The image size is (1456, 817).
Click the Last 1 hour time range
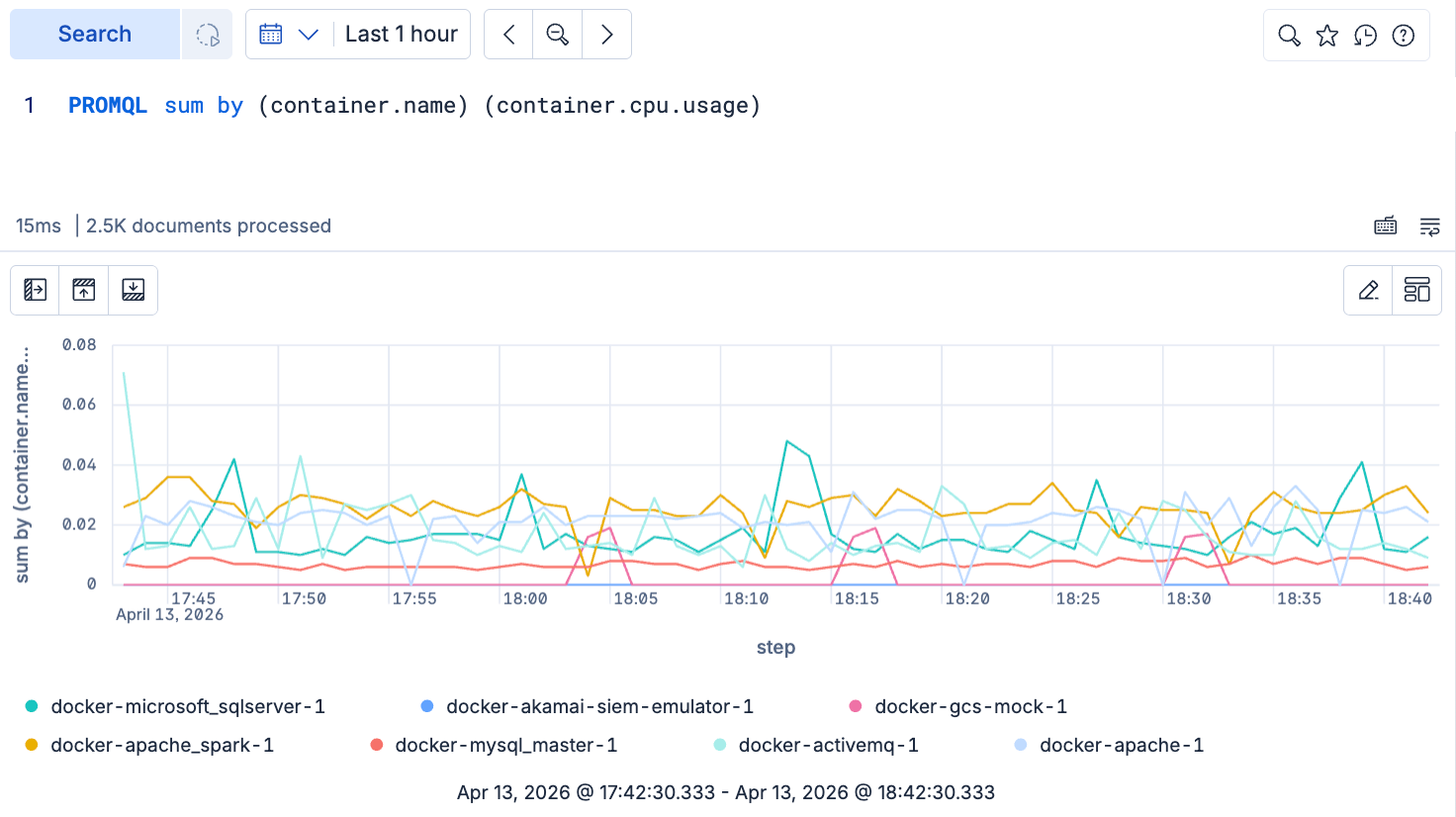(401, 35)
